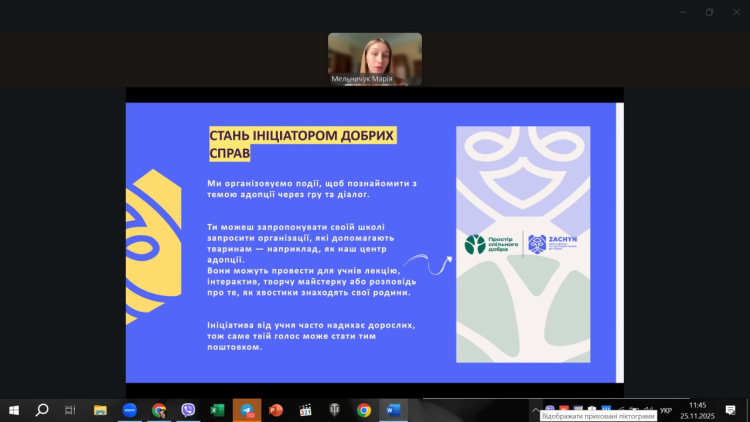750x422 pixels.
Task: Select Мельничук Марія's video thumbnail
Action: (x=375, y=58)
